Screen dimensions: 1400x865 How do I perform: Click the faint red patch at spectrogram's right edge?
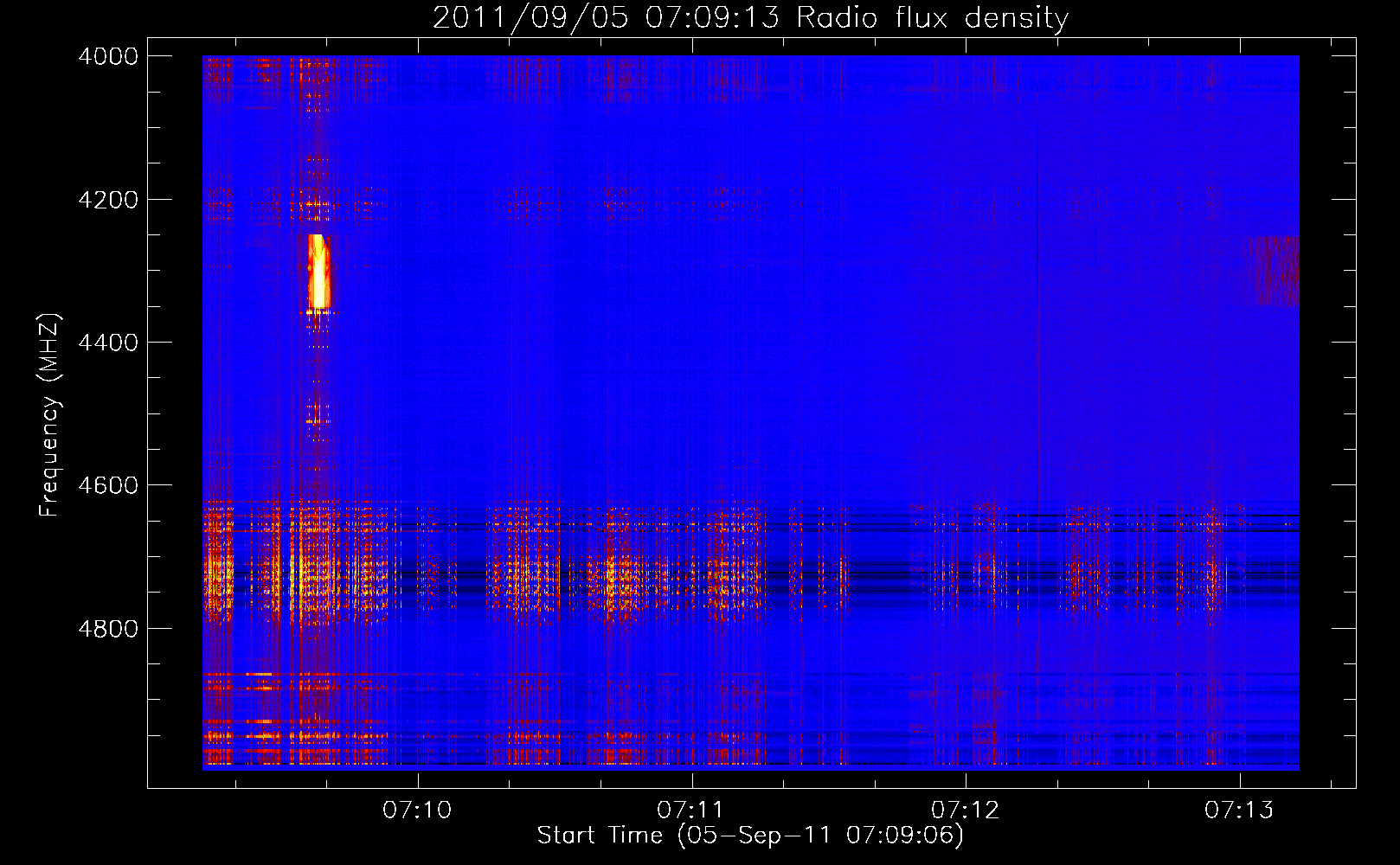point(1274,271)
